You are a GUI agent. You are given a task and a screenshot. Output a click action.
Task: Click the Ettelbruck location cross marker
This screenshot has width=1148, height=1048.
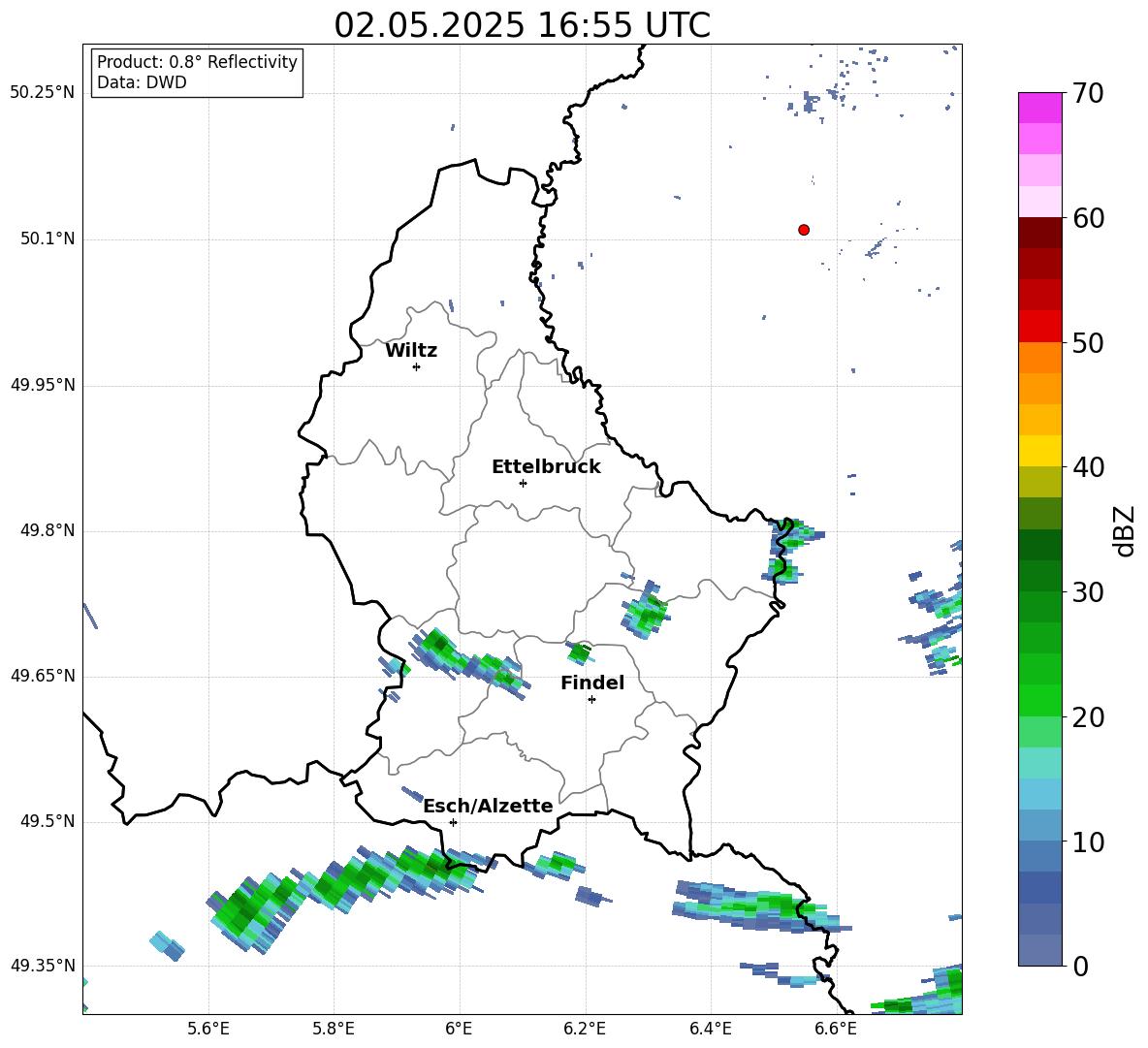[x=523, y=483]
